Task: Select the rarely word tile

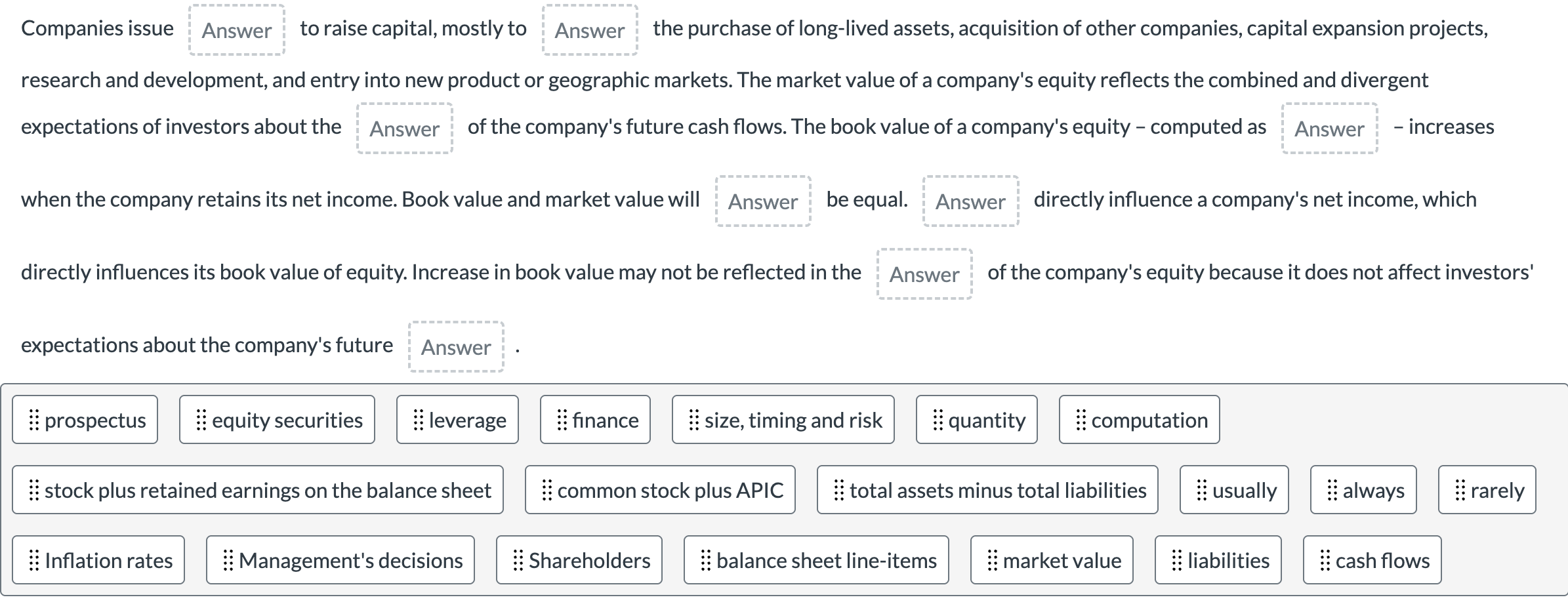Action: (1486, 489)
